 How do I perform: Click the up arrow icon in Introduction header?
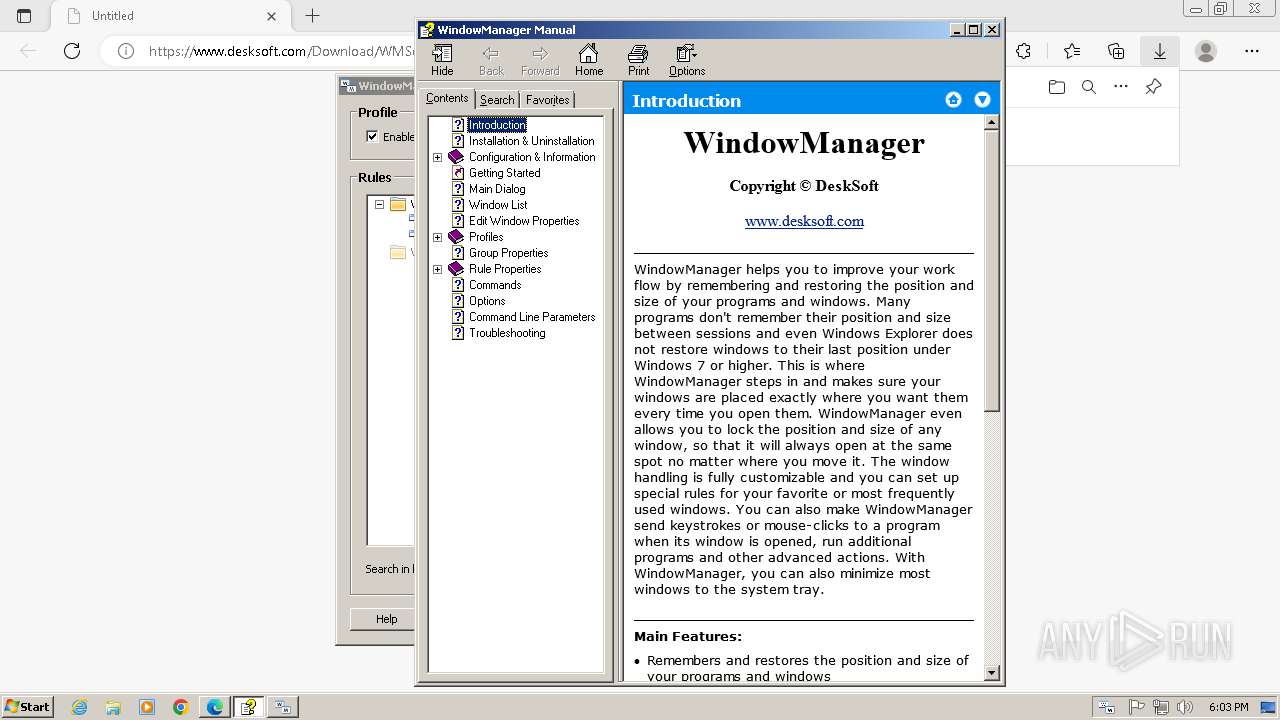tap(953, 99)
